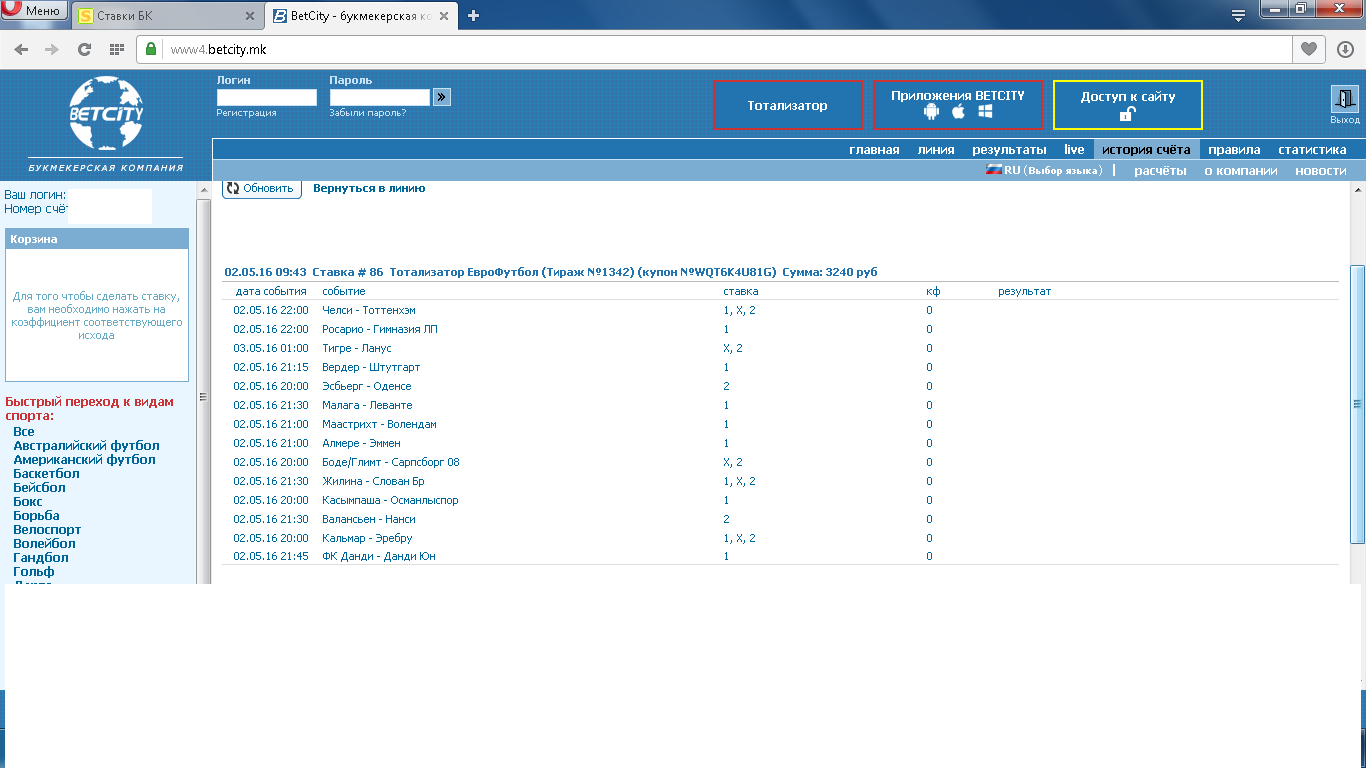Select Австралийский футбол sport

(86, 446)
